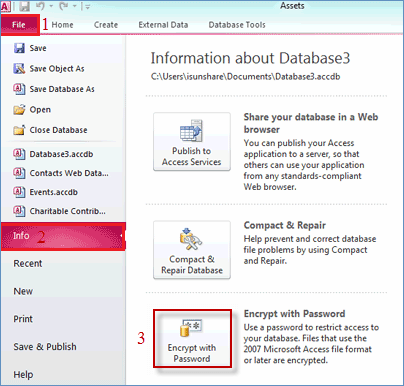
Task: Click the icon beside Database3.accdb
Action: tap(19, 154)
